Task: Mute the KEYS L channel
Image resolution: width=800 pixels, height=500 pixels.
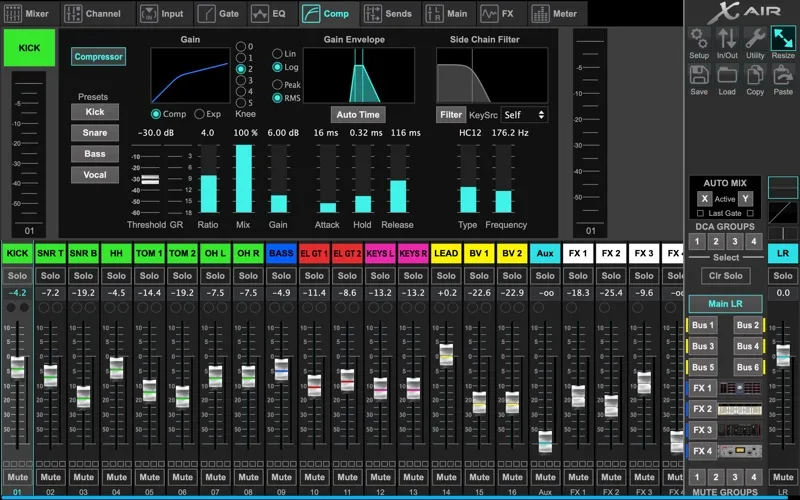Action: (x=380, y=477)
